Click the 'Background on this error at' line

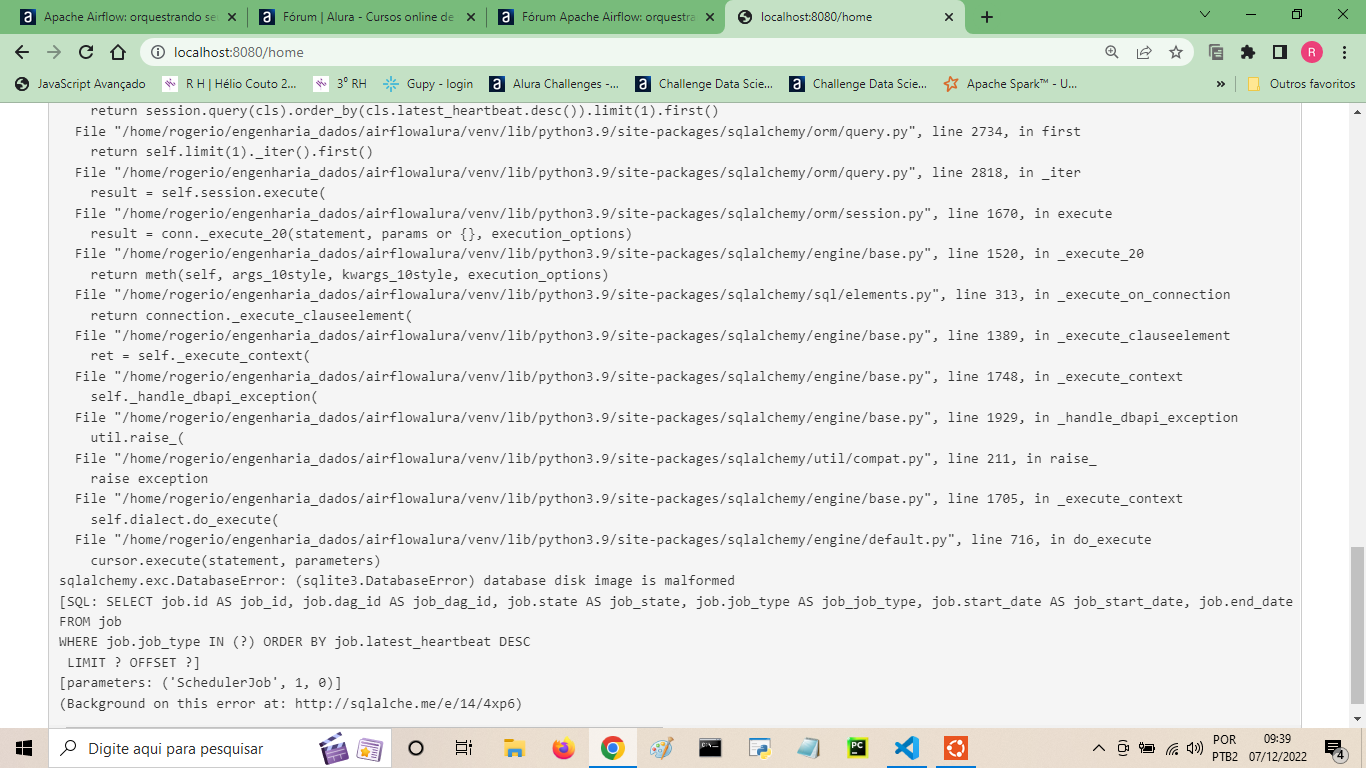tap(290, 704)
